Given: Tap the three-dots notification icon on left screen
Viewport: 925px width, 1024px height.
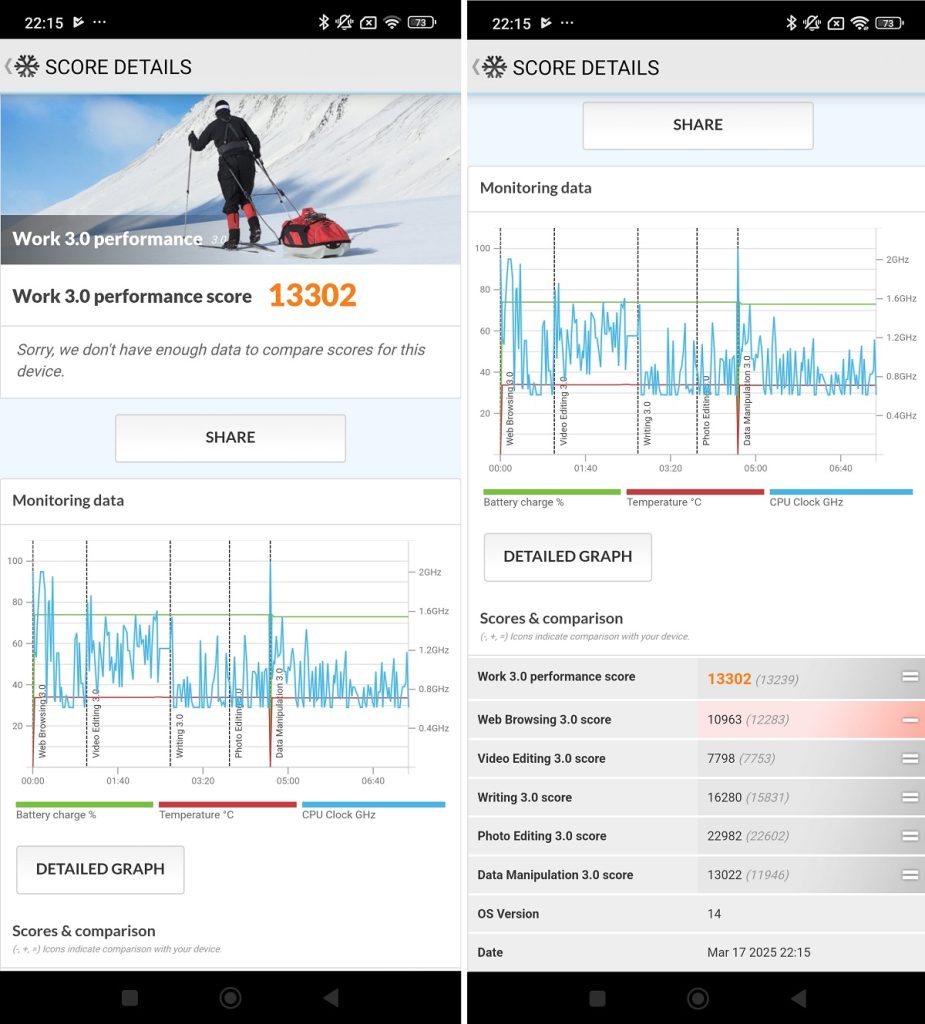Looking at the screenshot, I should point(99,22).
